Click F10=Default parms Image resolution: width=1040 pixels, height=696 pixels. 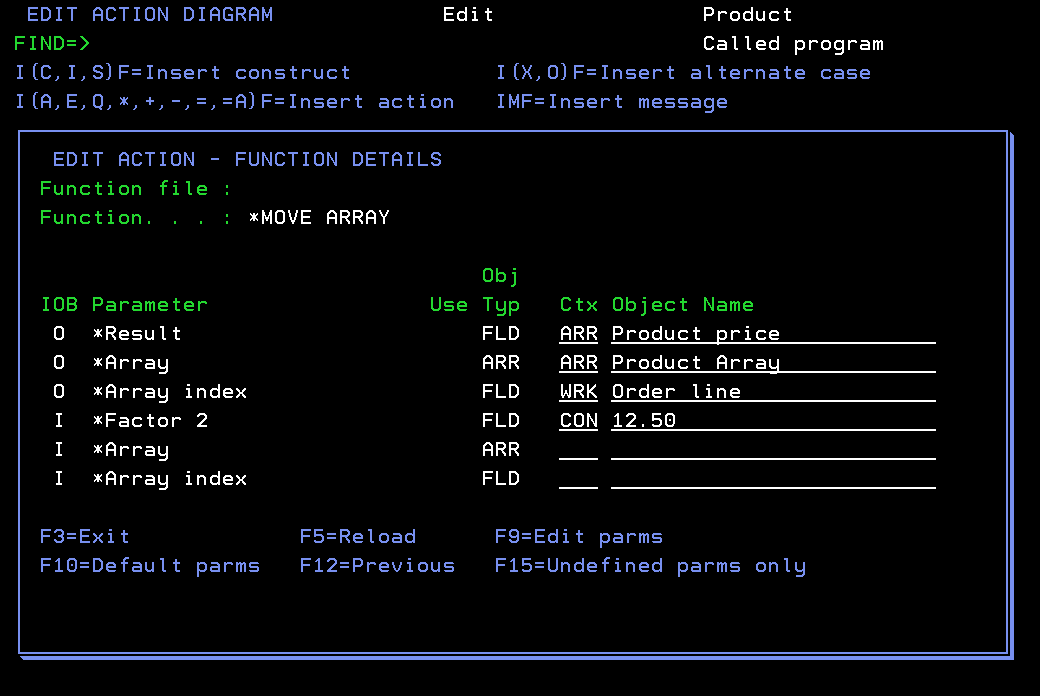click(x=150, y=565)
